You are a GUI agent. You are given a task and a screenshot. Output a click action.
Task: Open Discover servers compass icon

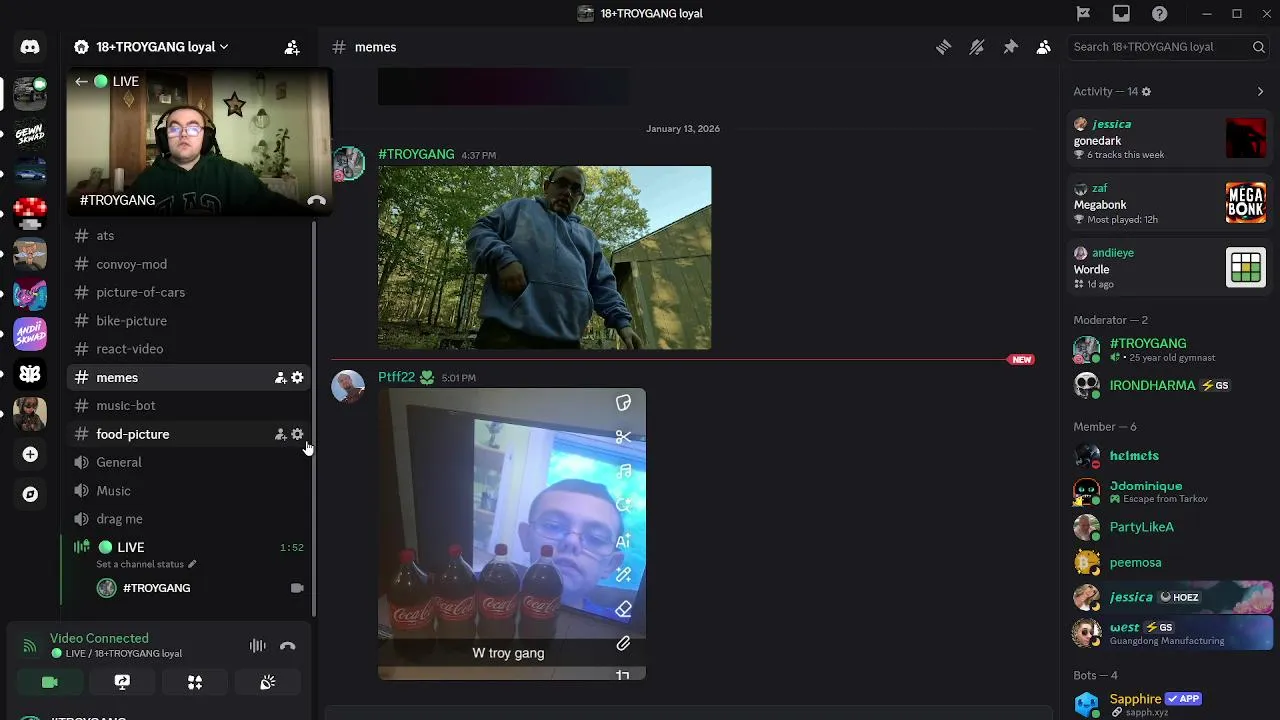coord(30,494)
